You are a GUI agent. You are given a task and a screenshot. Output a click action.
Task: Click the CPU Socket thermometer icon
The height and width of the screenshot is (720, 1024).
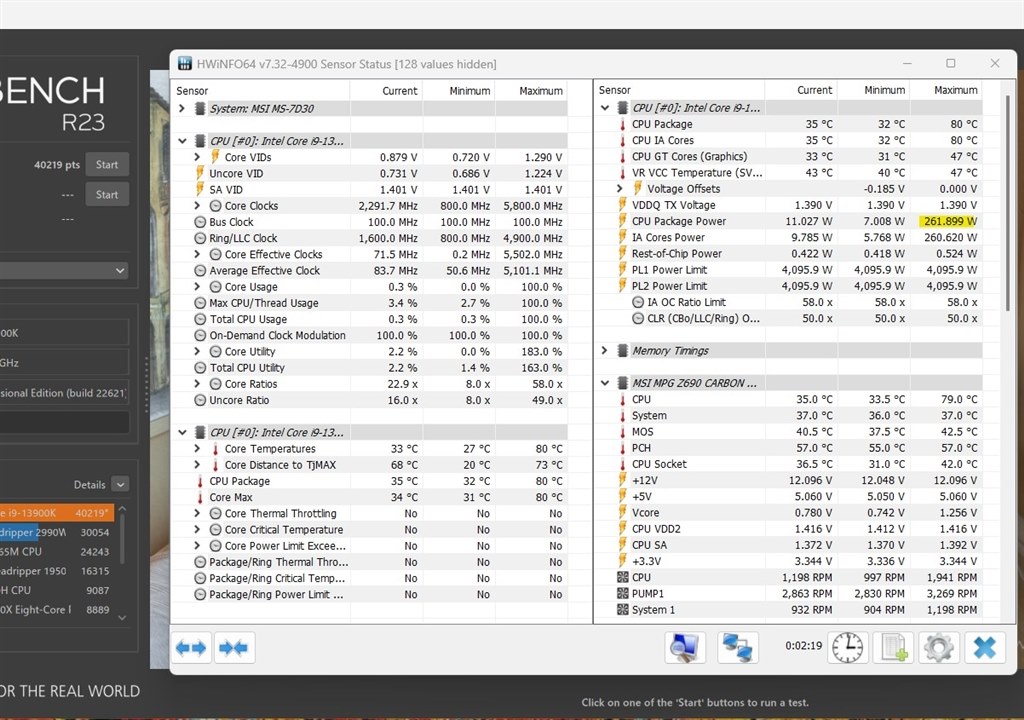(x=622, y=464)
